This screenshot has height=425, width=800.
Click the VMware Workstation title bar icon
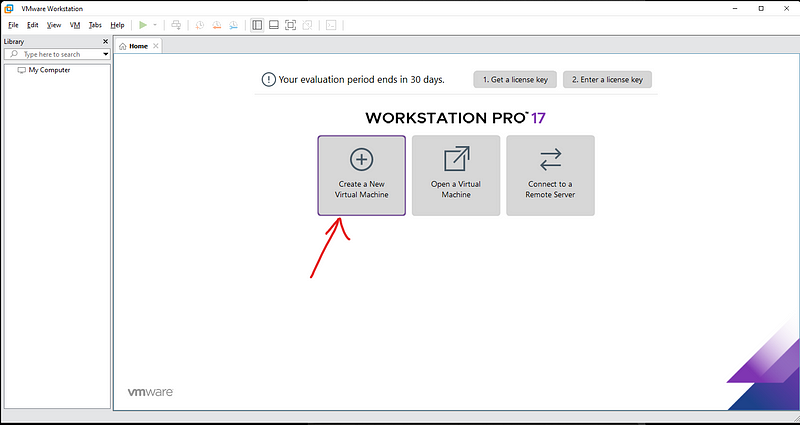coord(9,9)
